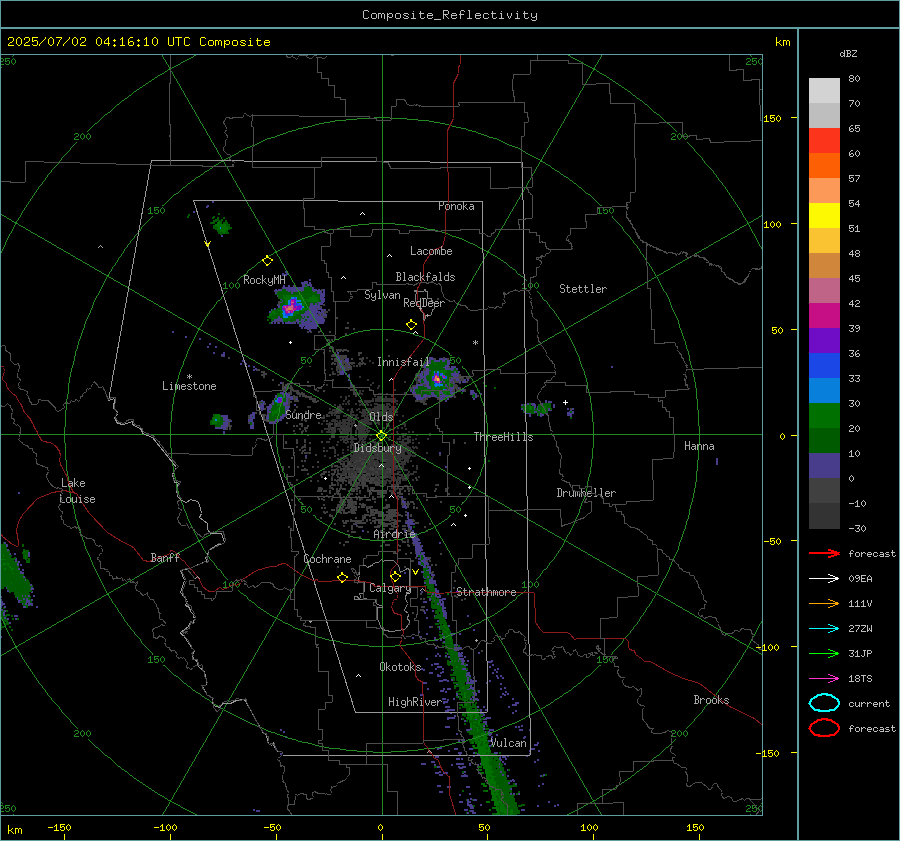Image resolution: width=900 pixels, height=841 pixels.
Task: Click the RockyMH label
Action: click(264, 280)
